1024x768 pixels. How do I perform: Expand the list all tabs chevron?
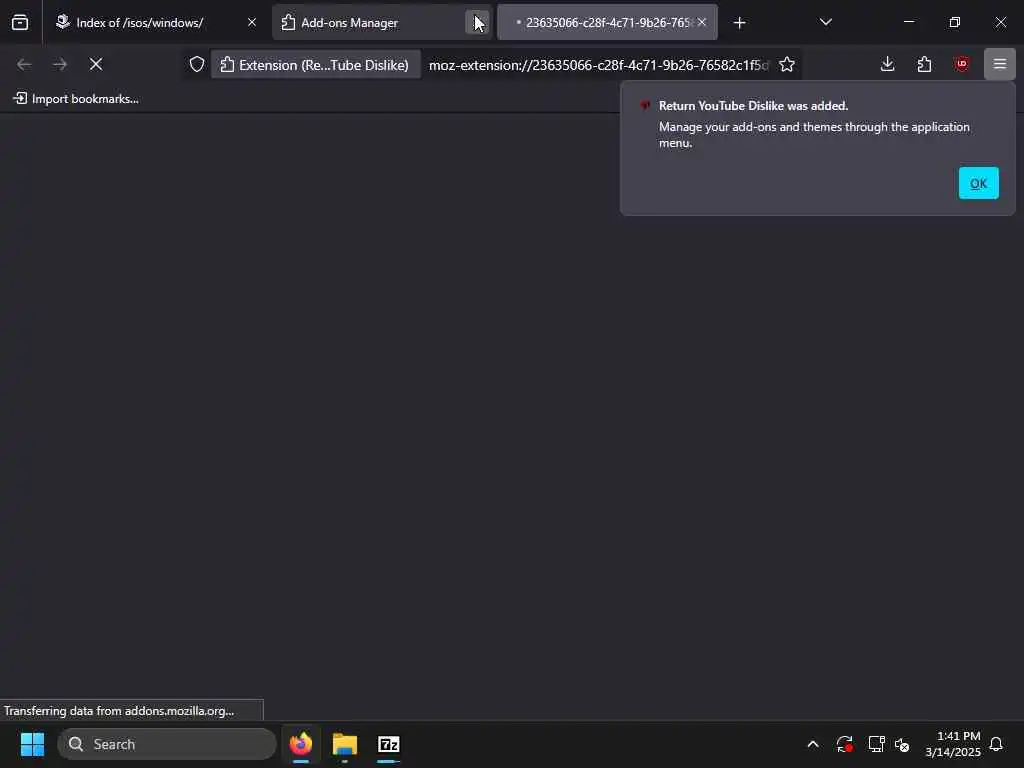pos(825,22)
